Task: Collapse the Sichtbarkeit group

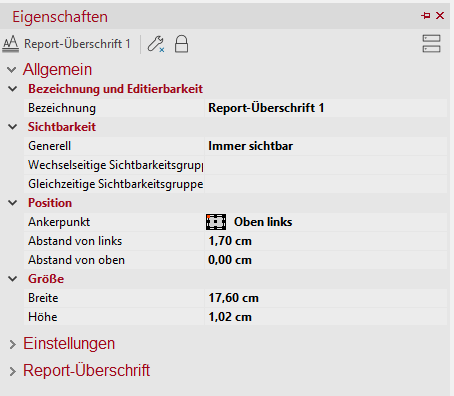Action: tap(13, 127)
